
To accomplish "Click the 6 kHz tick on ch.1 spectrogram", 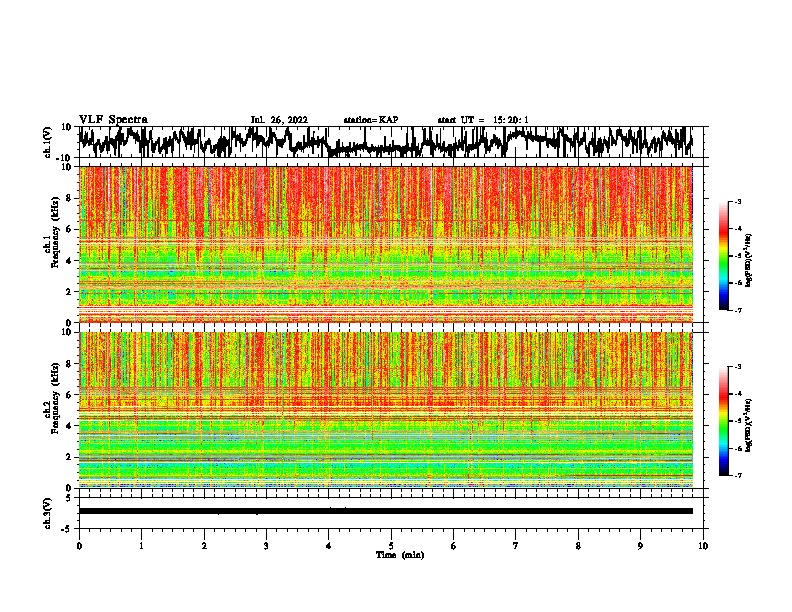I will pyautogui.click(x=69, y=229).
